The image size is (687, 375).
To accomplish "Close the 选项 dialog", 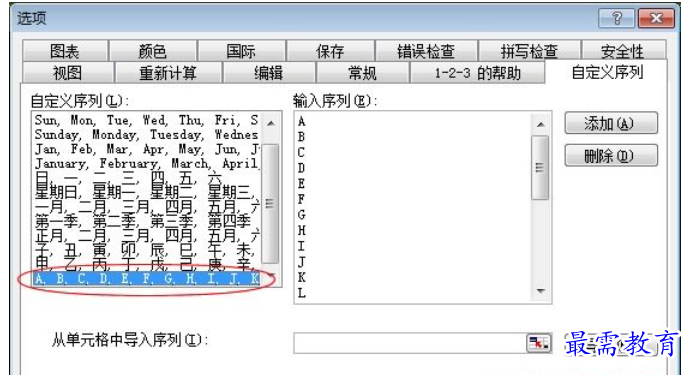I will pyautogui.click(x=656, y=18).
